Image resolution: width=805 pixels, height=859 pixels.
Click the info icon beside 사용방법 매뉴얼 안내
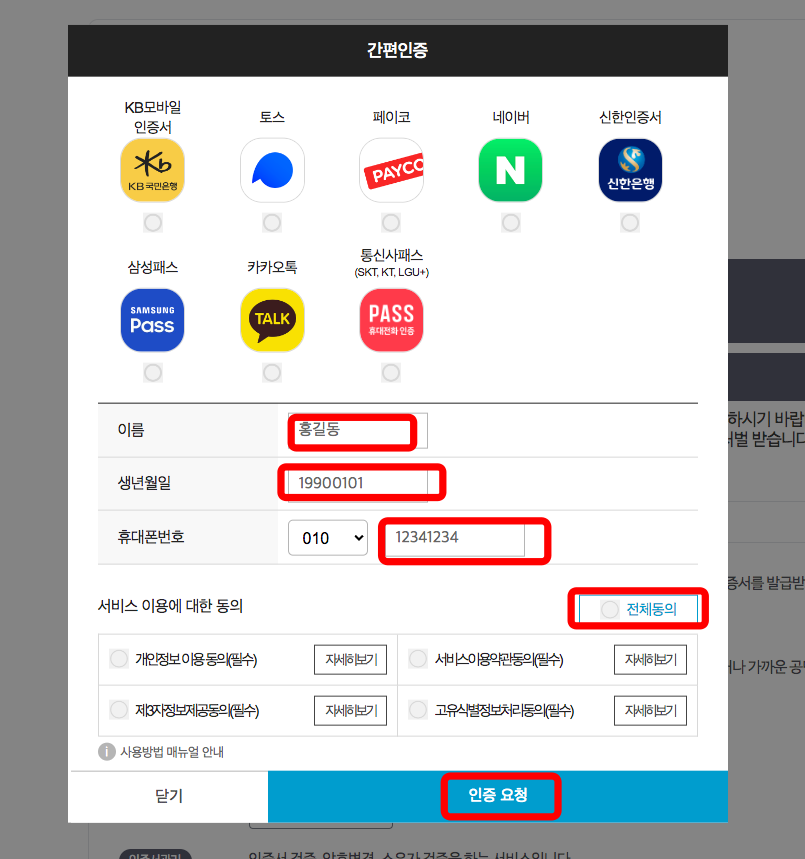pos(107,752)
